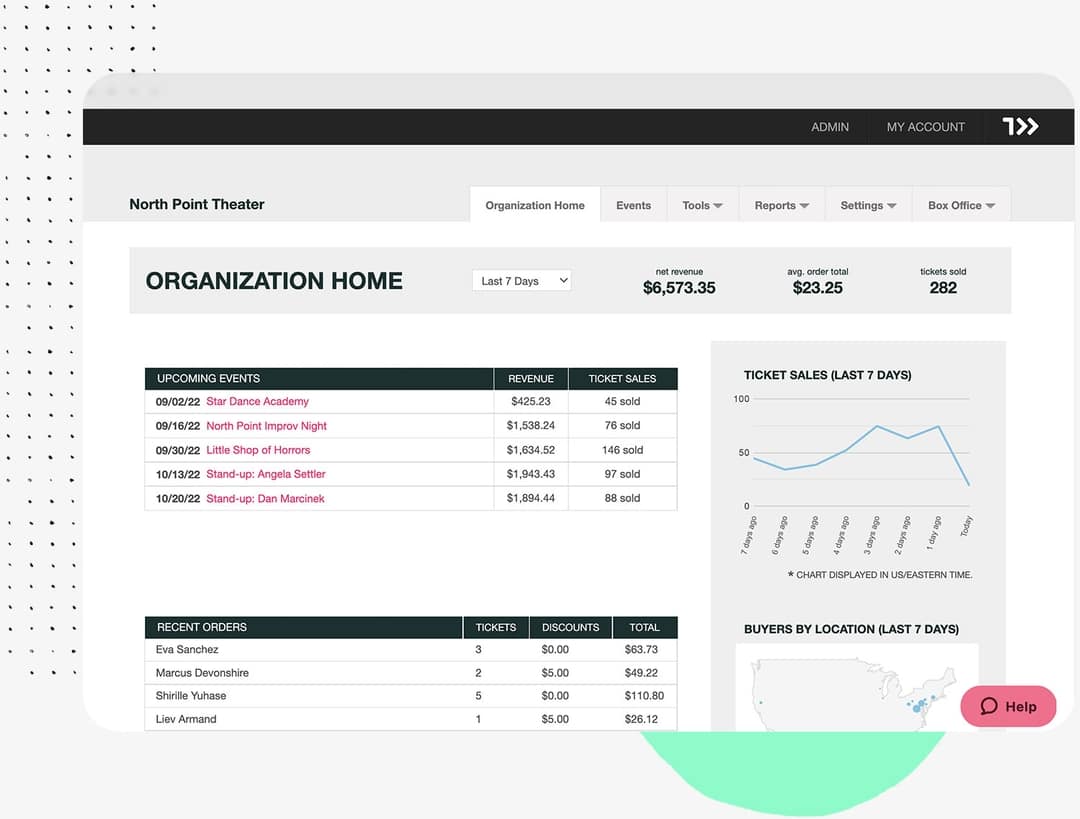The width and height of the screenshot is (1080, 819).
Task: Click the Ticketleap arrow logo icon
Action: [x=1019, y=126]
